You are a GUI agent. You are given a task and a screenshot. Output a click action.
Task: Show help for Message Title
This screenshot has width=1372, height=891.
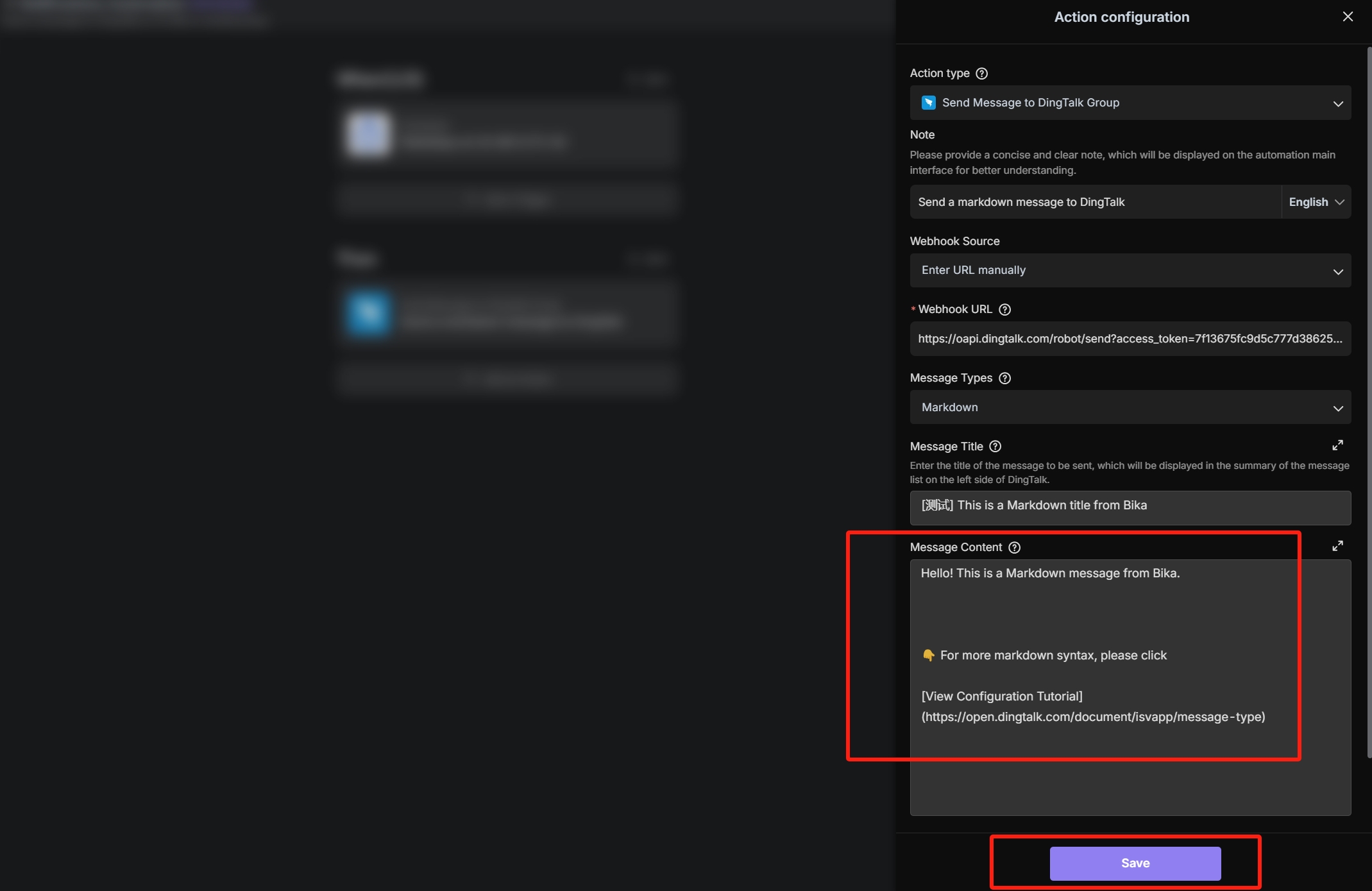[x=995, y=446]
